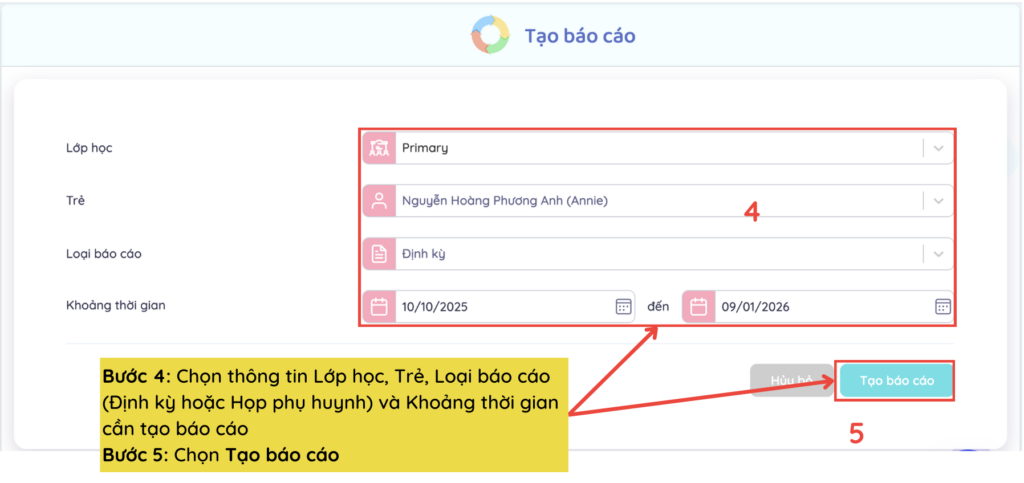Viewport: 1024px width, 483px height.
Task: Open date picker icon right of start date
Action: point(622,307)
